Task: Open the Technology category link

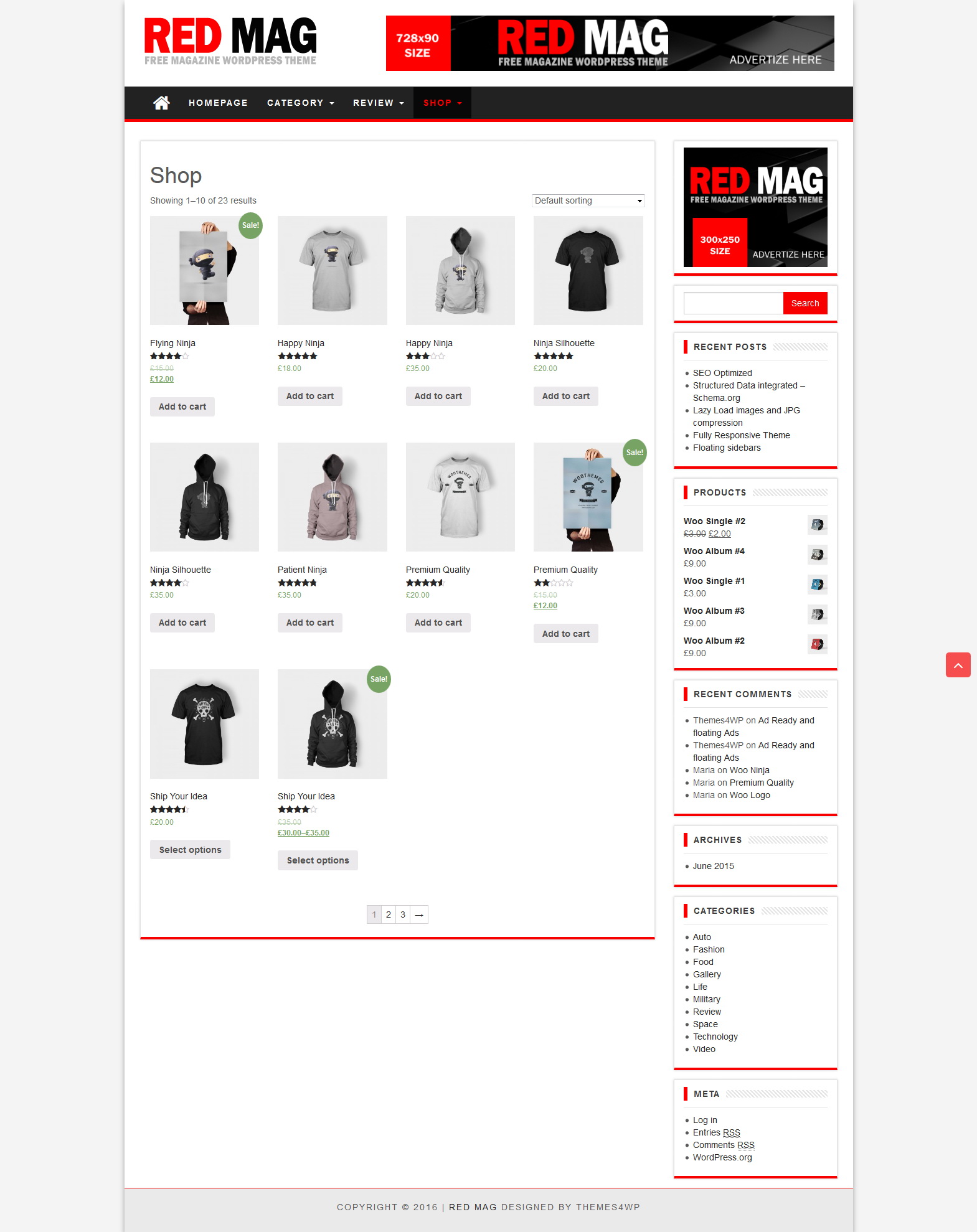Action: coord(715,1037)
